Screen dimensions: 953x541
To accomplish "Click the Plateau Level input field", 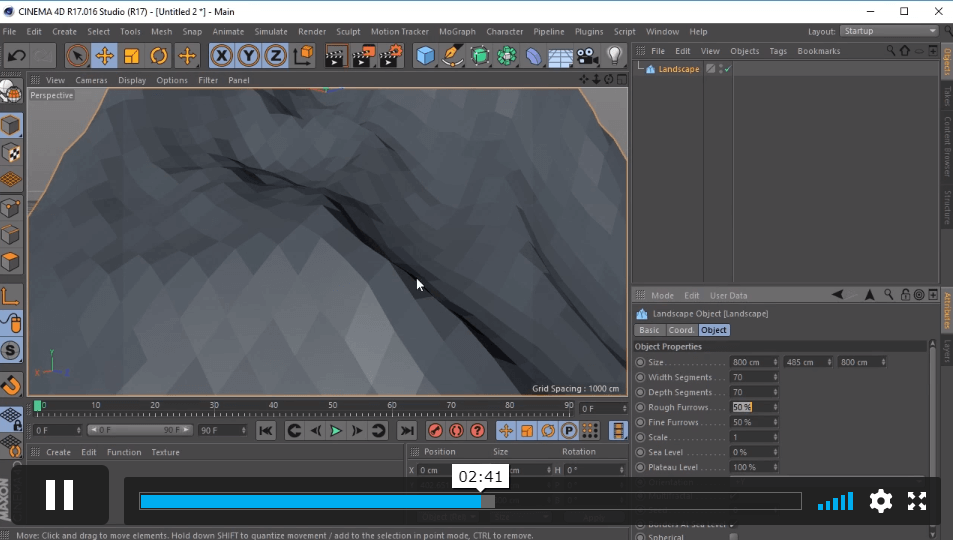I will click(x=750, y=467).
